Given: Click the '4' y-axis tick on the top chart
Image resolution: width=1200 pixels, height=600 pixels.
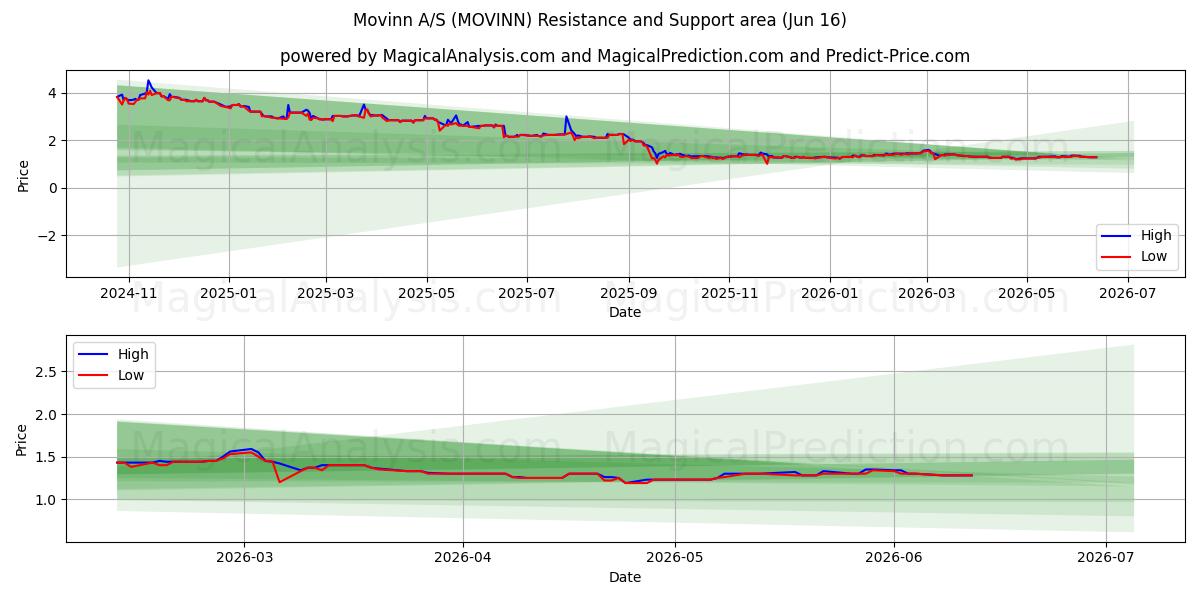Looking at the screenshot, I should [53, 94].
